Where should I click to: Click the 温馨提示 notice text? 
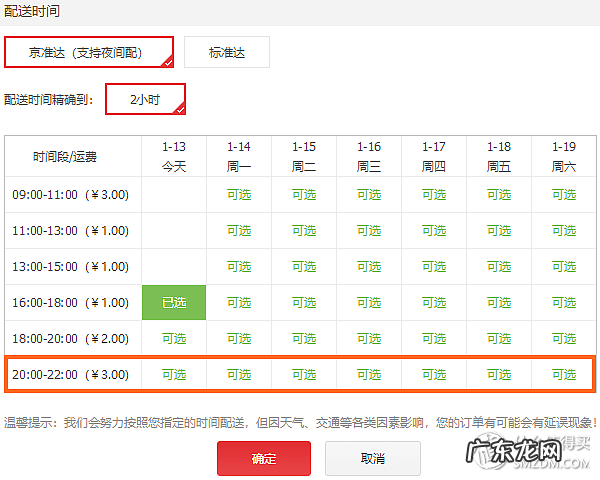[x=300, y=423]
